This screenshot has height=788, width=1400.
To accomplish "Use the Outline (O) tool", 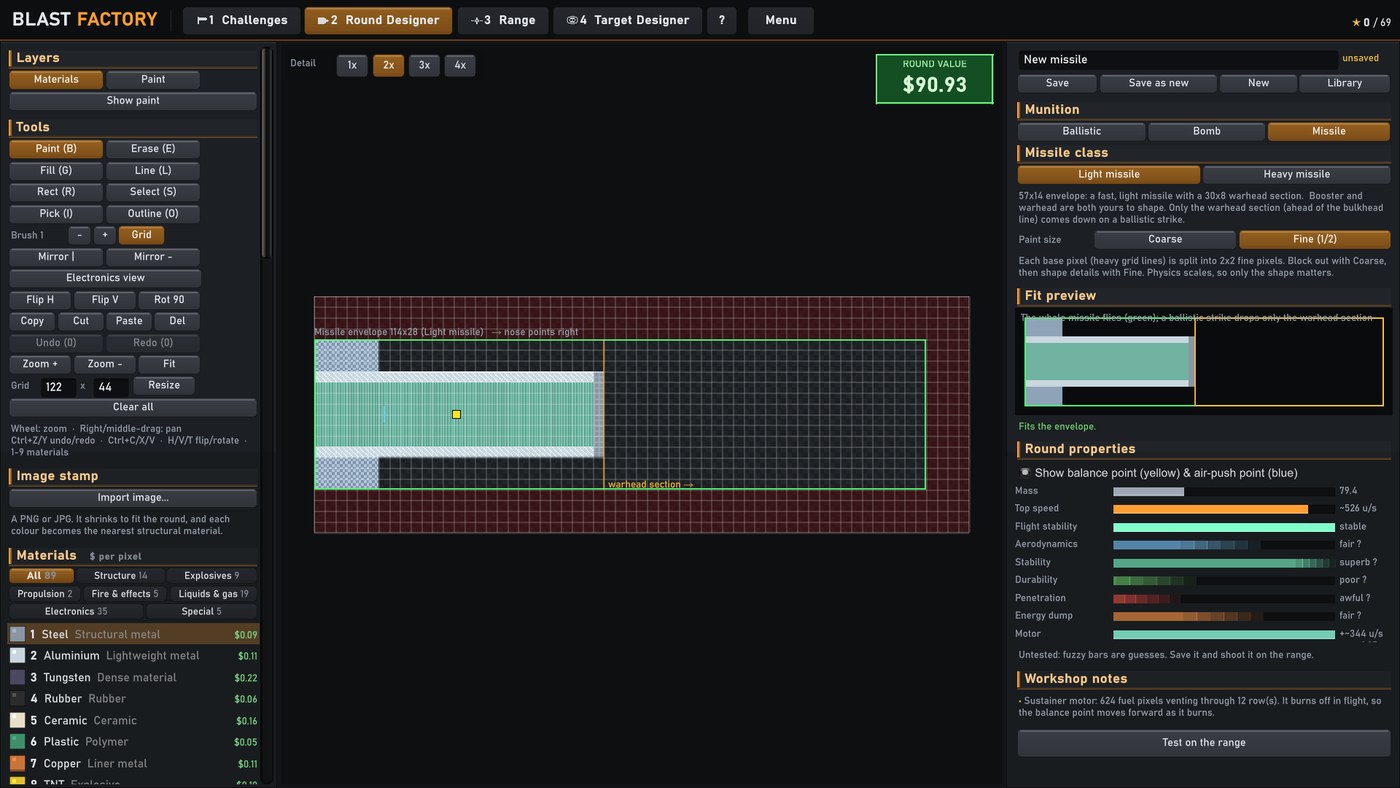I will (x=153, y=214).
